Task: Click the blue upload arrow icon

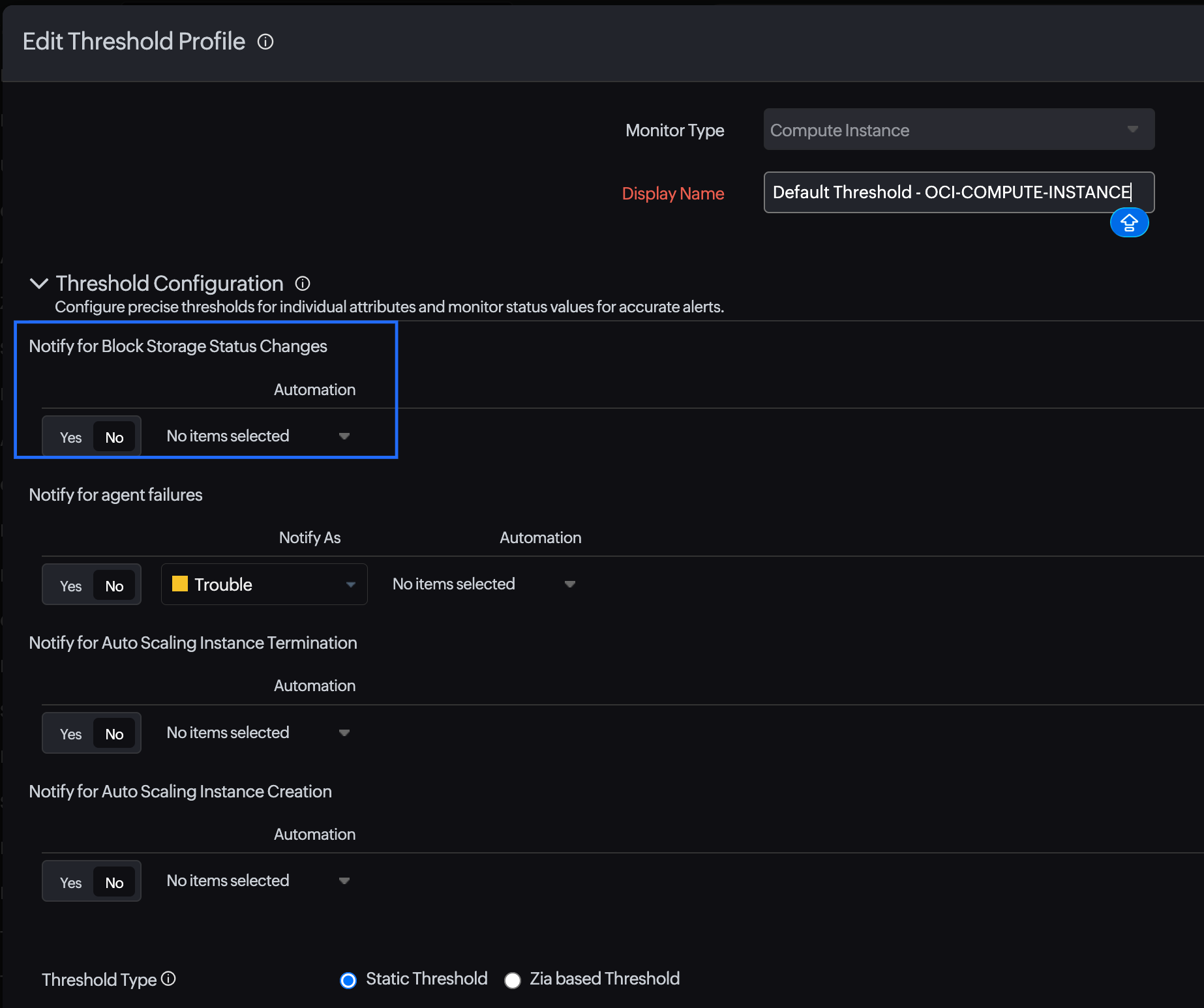Action: (1129, 223)
